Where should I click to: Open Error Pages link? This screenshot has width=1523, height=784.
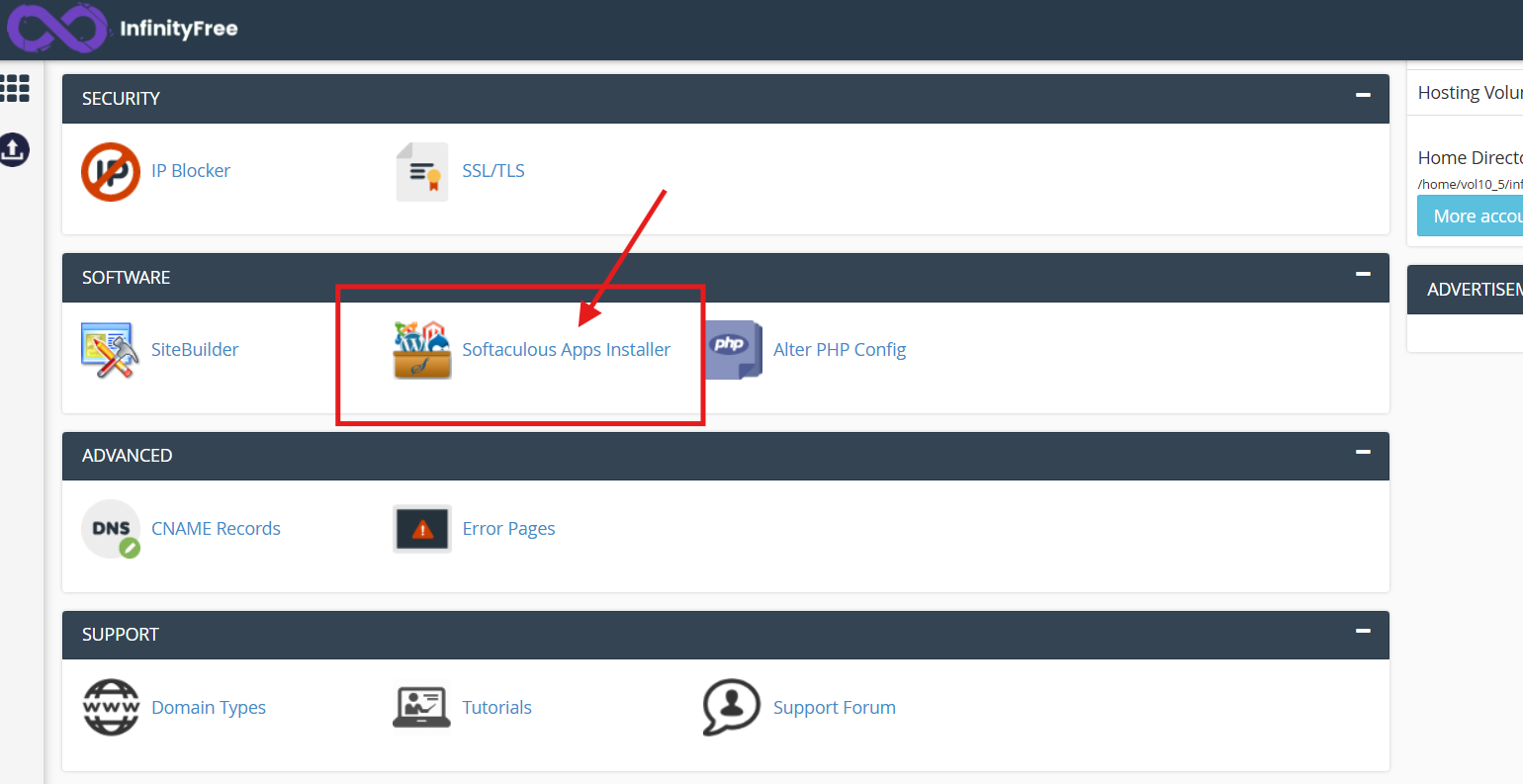pos(508,529)
